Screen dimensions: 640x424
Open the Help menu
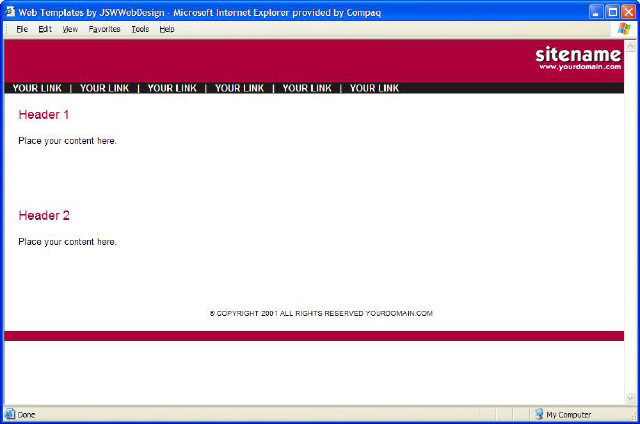point(167,29)
